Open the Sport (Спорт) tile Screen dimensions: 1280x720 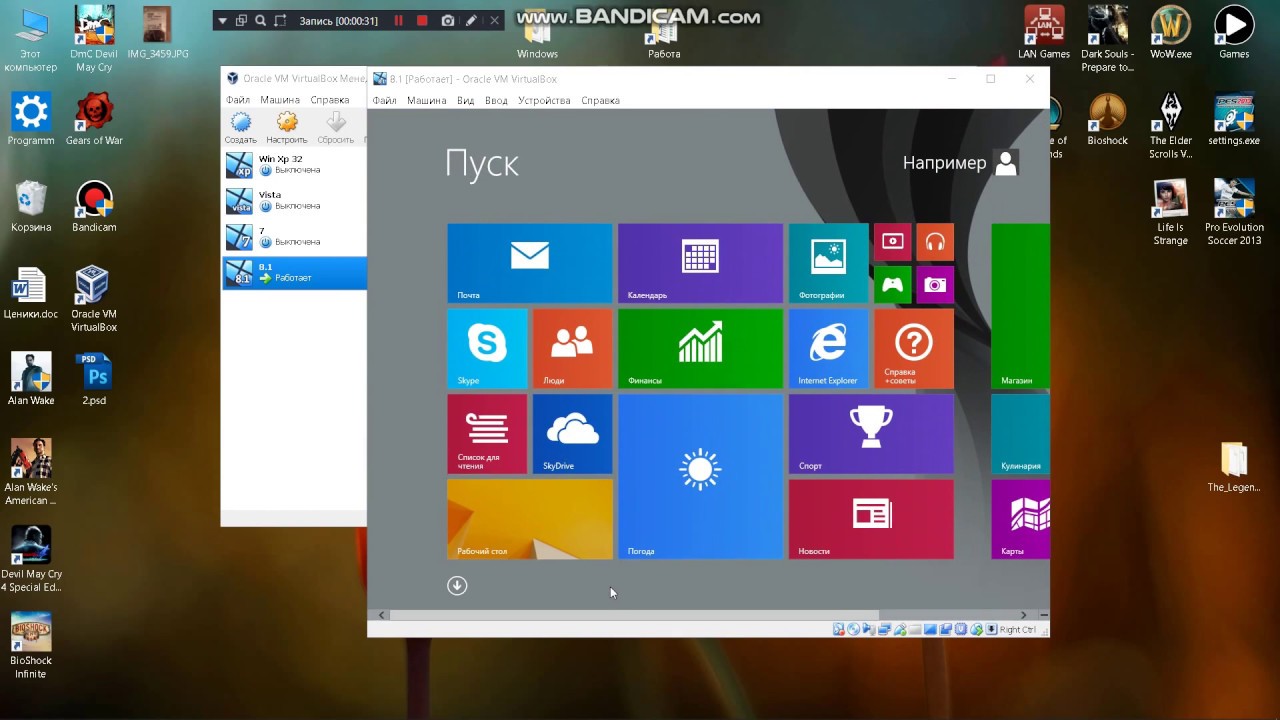[871, 433]
